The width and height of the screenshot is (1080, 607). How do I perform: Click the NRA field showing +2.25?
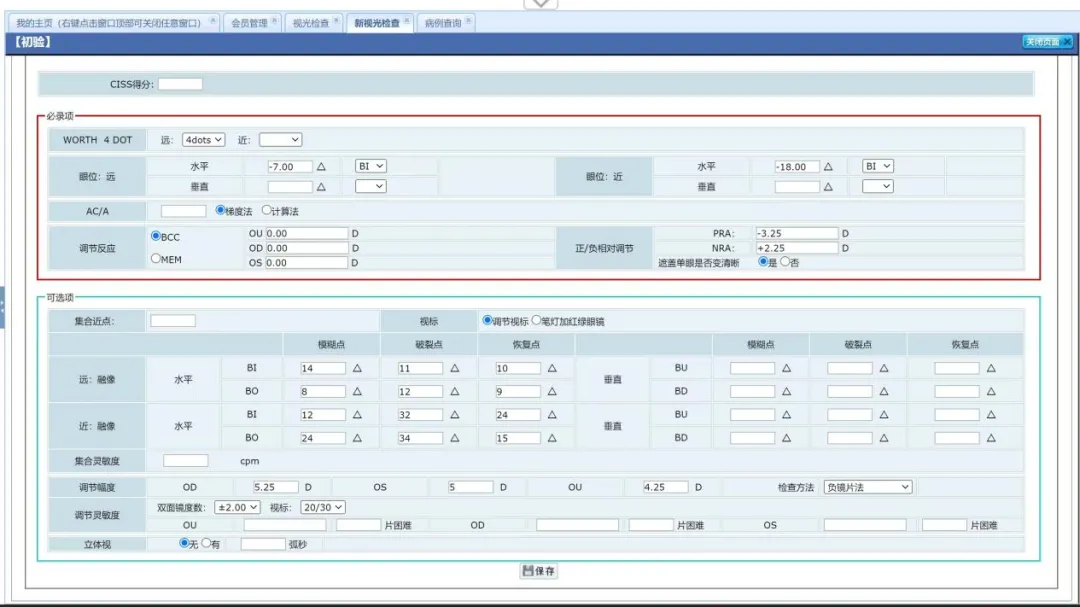[797, 248]
